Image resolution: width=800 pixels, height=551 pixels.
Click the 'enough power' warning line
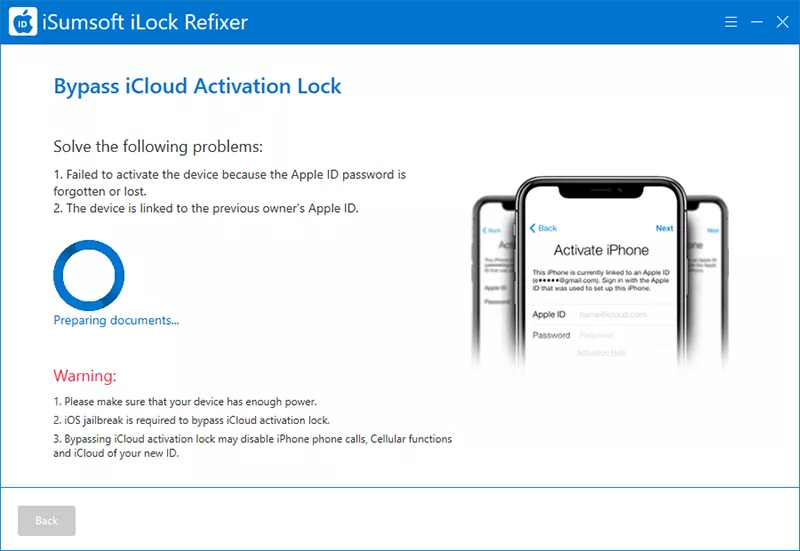point(185,402)
